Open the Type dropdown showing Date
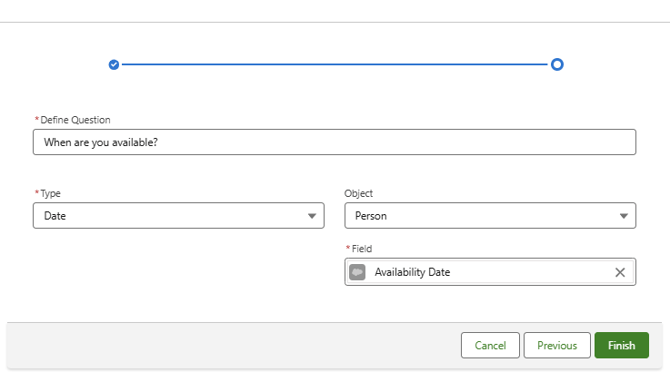This screenshot has width=670, height=372. 179,216
